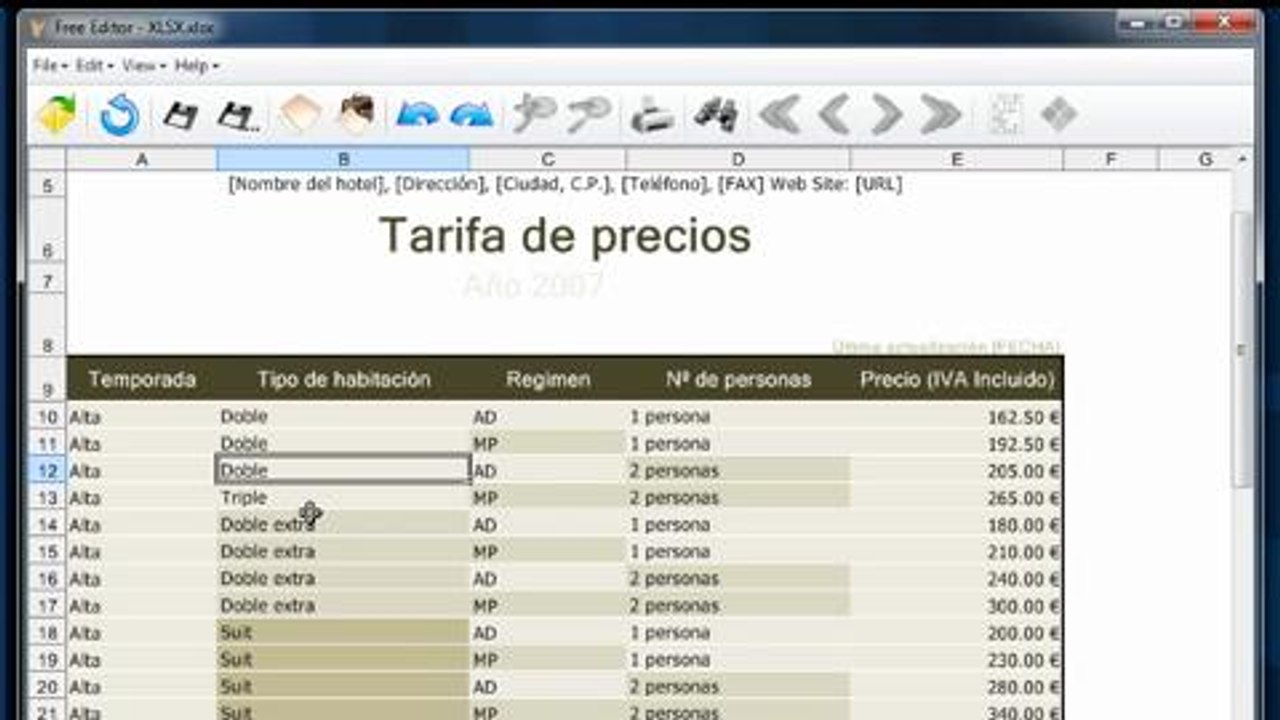Click the '205.00 €' price cell
Viewport: 1280px width, 720px height.
point(957,471)
